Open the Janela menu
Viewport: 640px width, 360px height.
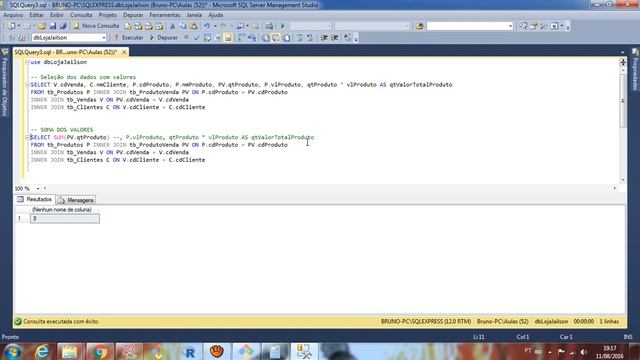[x=194, y=15]
